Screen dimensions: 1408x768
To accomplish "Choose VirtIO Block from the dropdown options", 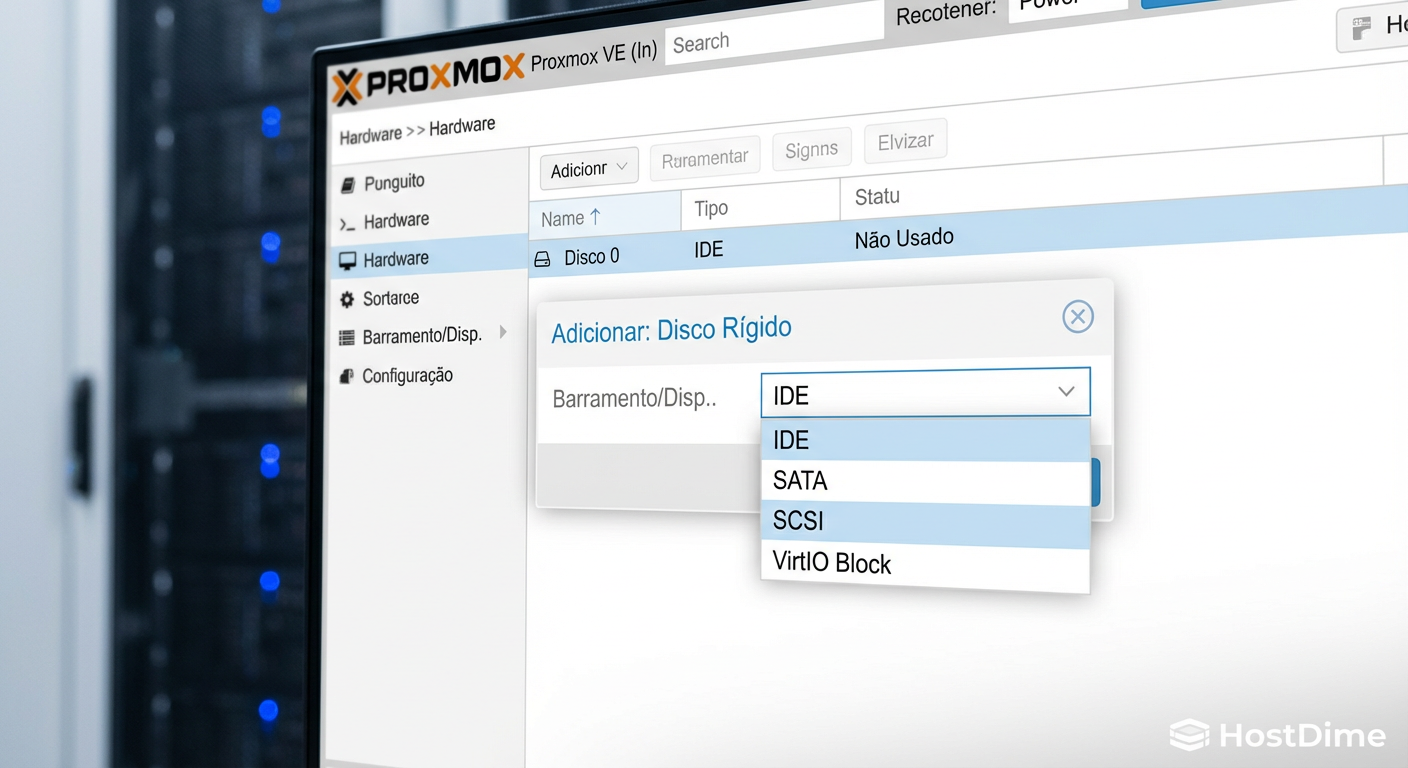I will (831, 563).
